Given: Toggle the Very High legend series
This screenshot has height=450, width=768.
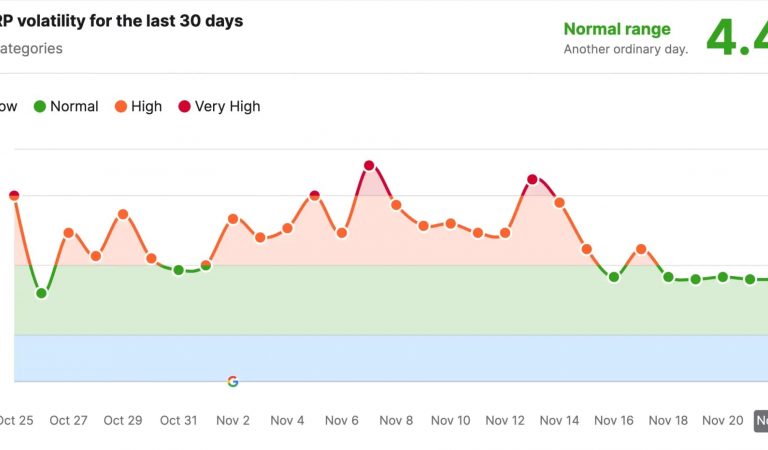Looking at the screenshot, I should click(229, 106).
